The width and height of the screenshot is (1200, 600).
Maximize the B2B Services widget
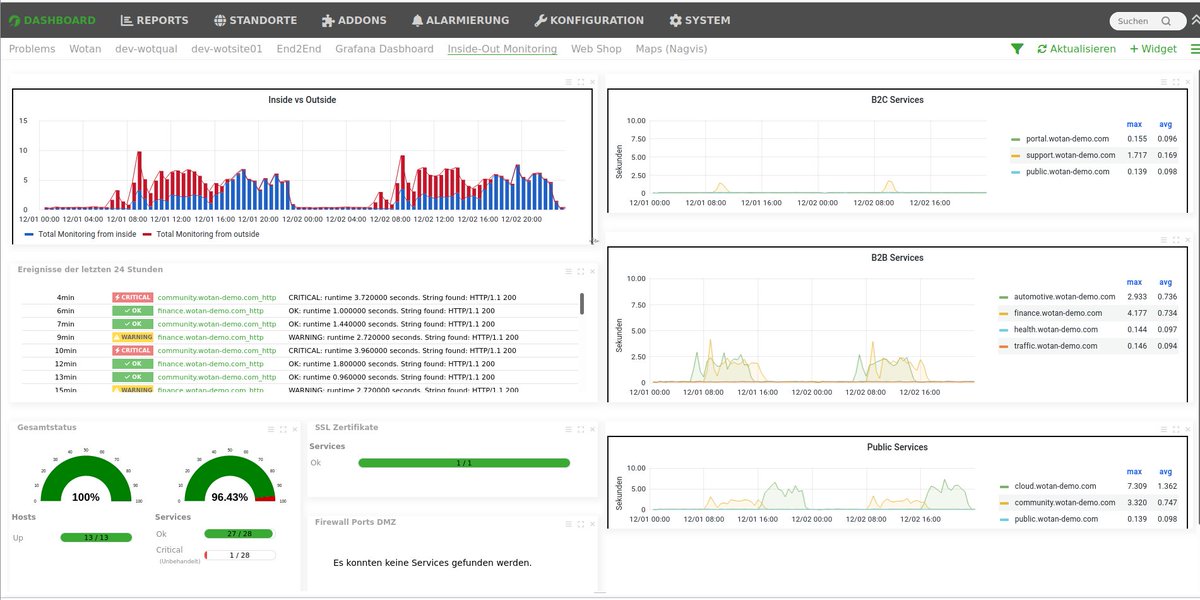tap(1177, 240)
